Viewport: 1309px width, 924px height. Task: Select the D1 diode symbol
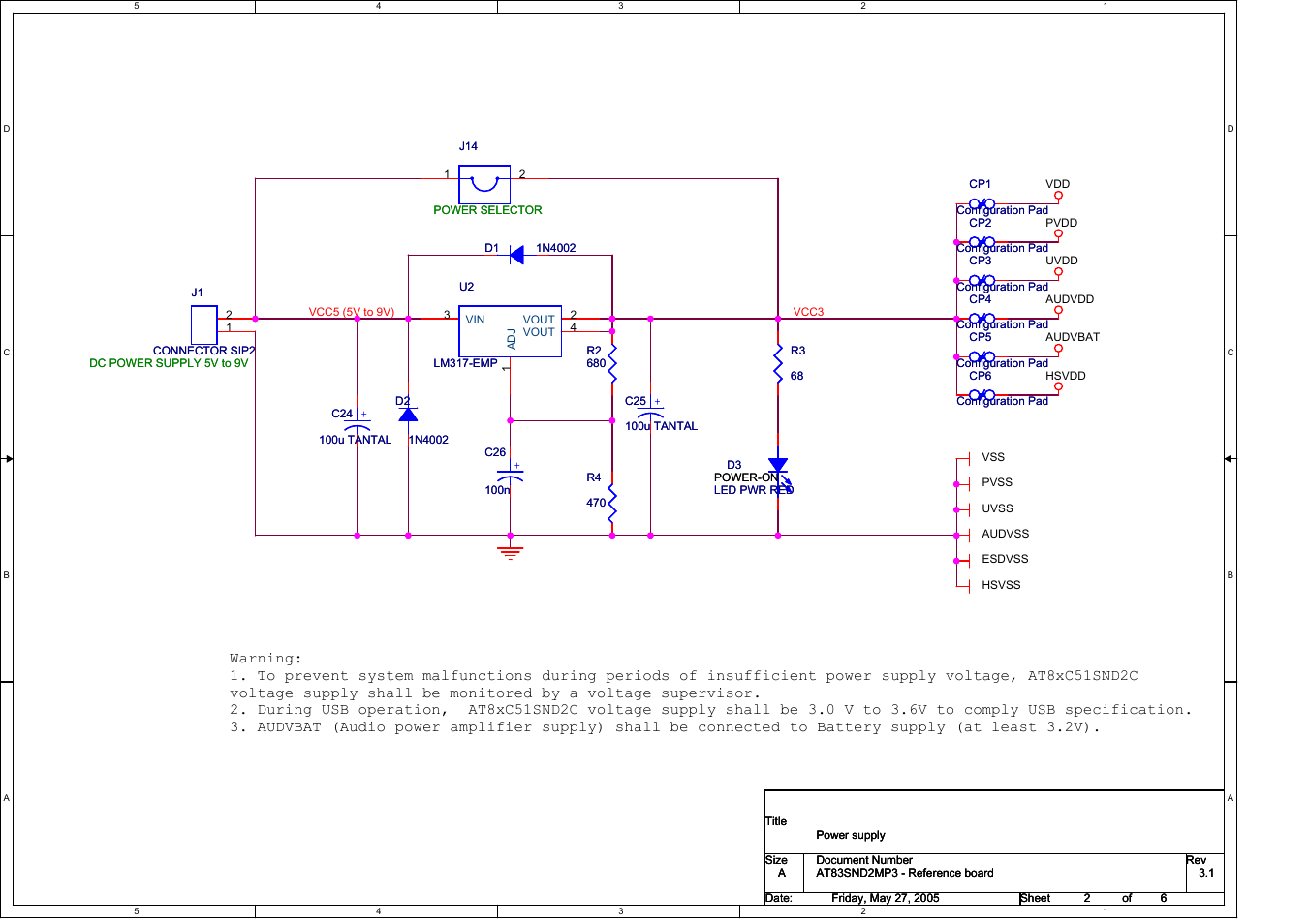click(x=516, y=256)
